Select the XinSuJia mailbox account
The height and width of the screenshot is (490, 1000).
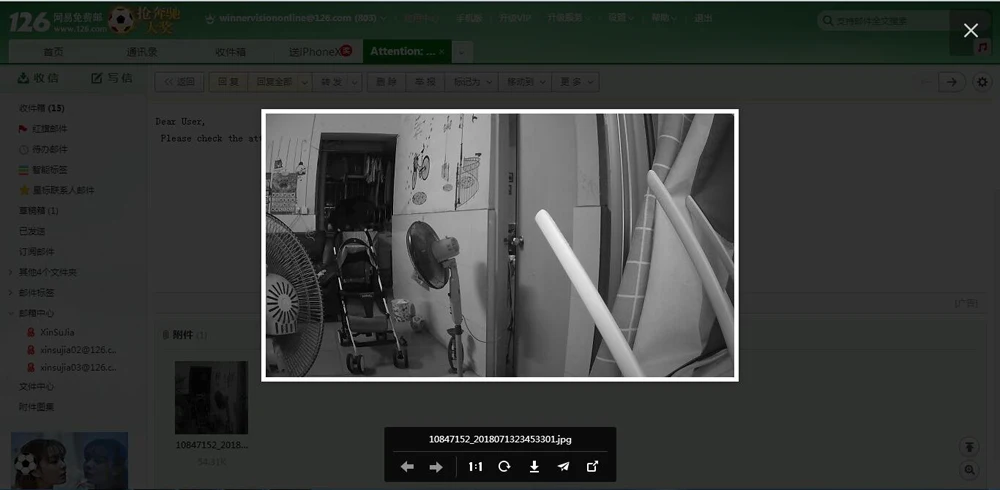point(57,332)
